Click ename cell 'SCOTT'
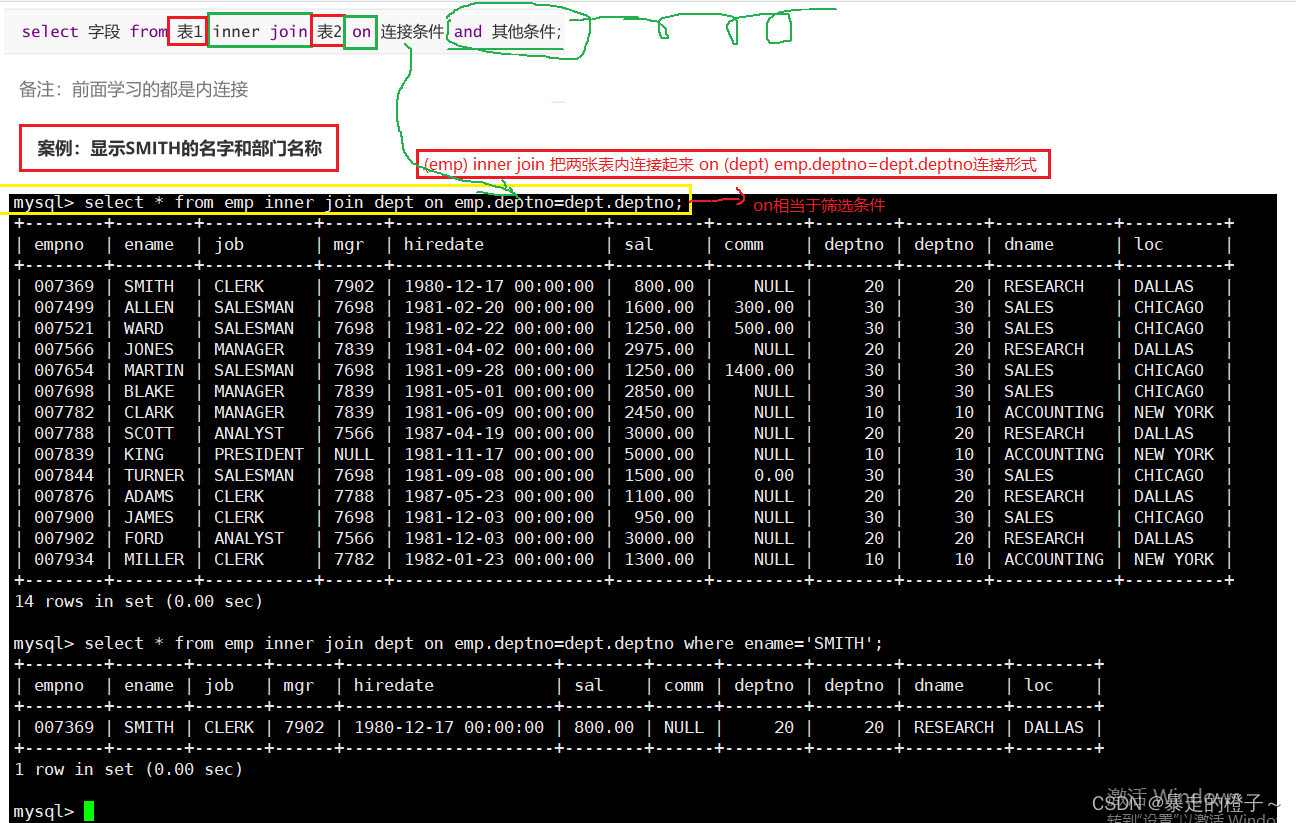Screen dimensions: 1296x823 click(149, 433)
